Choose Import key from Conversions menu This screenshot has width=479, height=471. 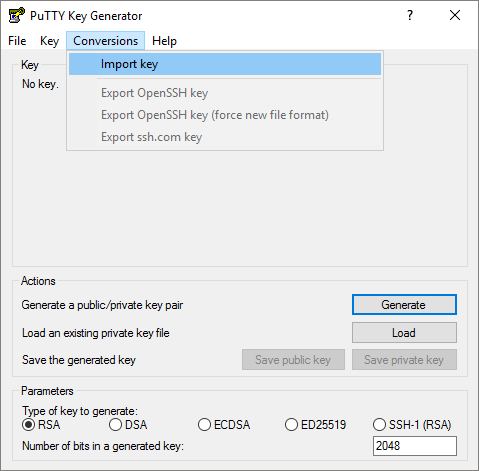225,64
